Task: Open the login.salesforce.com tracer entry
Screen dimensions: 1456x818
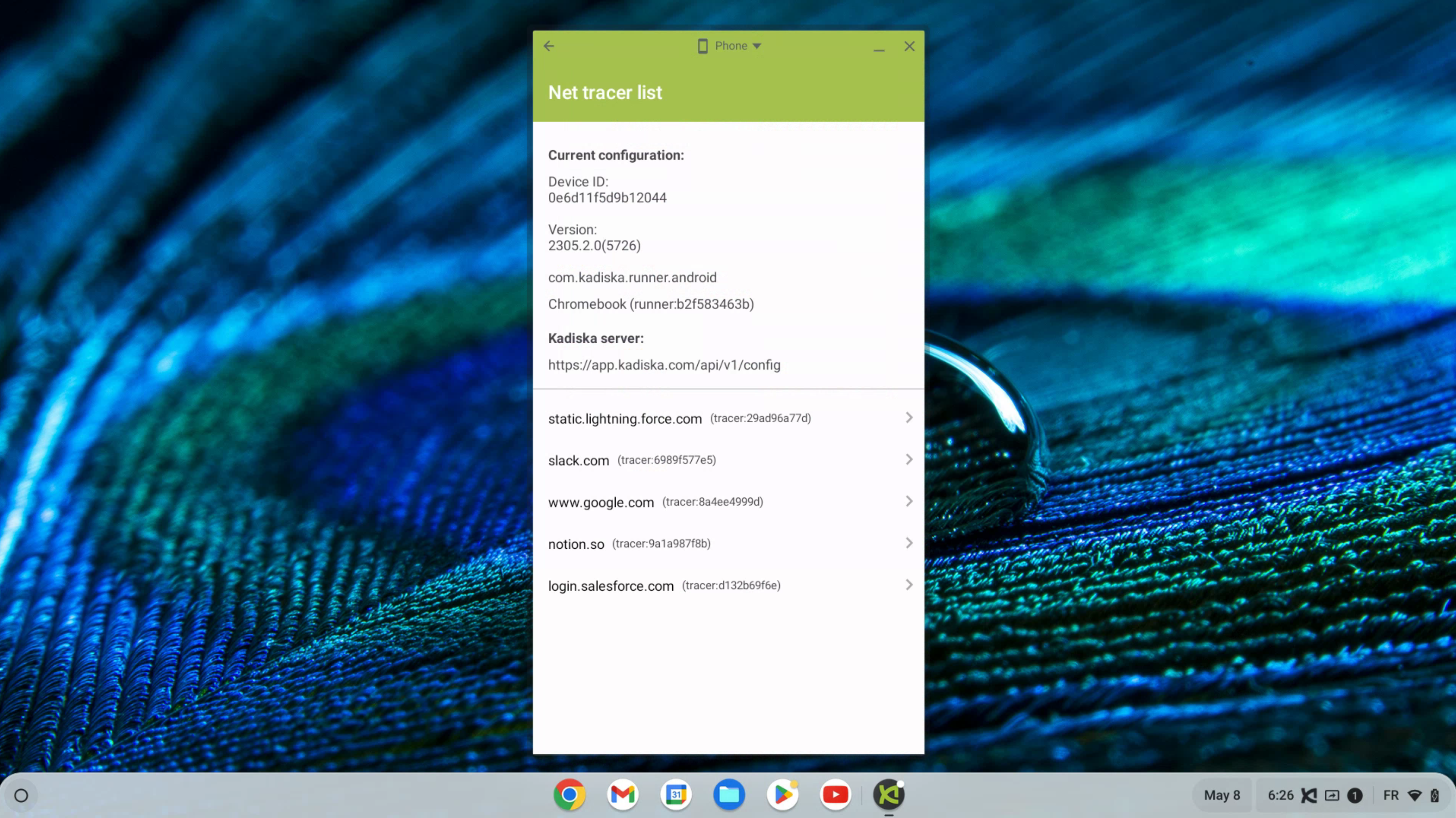Action: (728, 586)
